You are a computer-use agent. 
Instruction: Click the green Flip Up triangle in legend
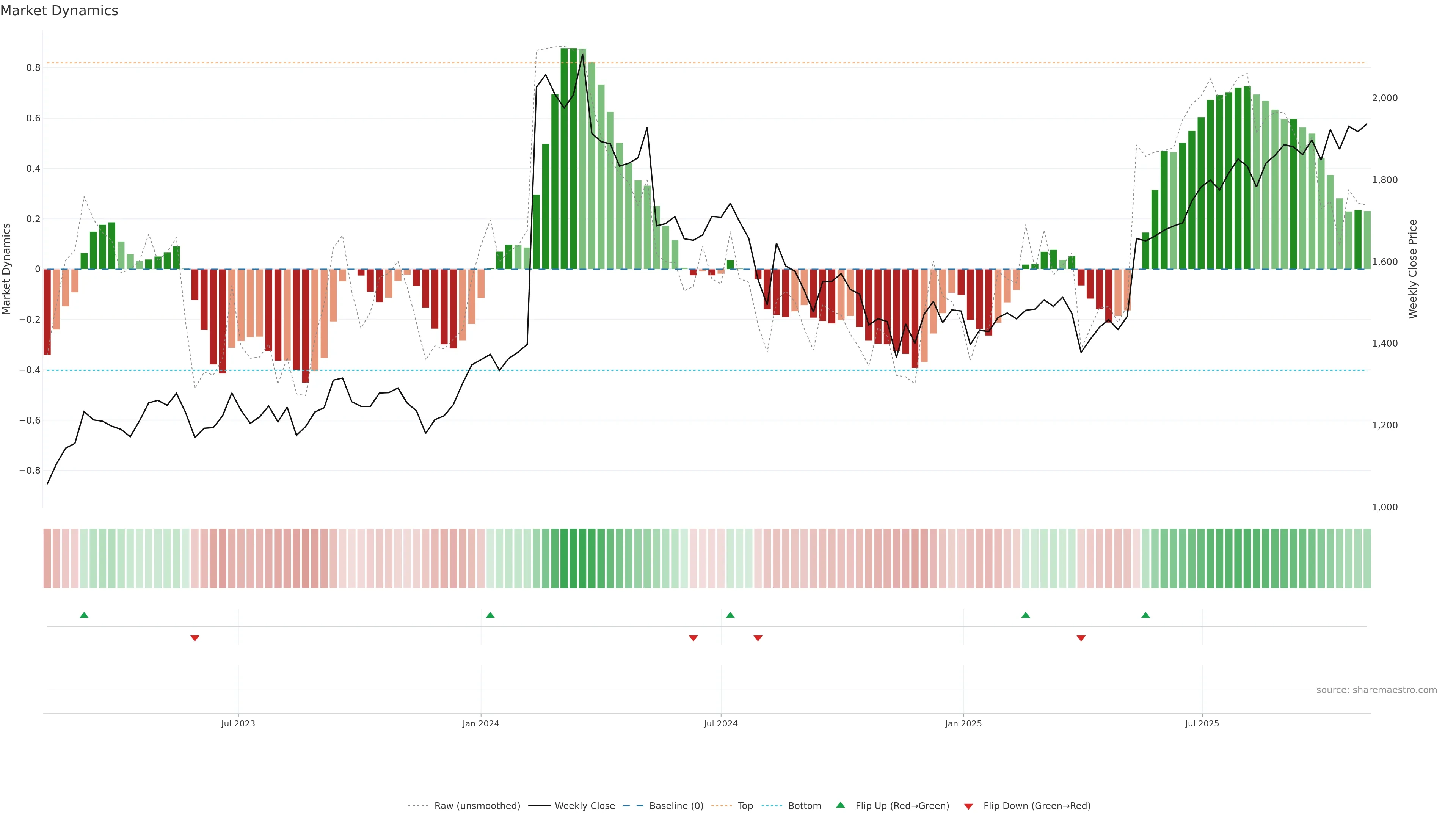841,805
